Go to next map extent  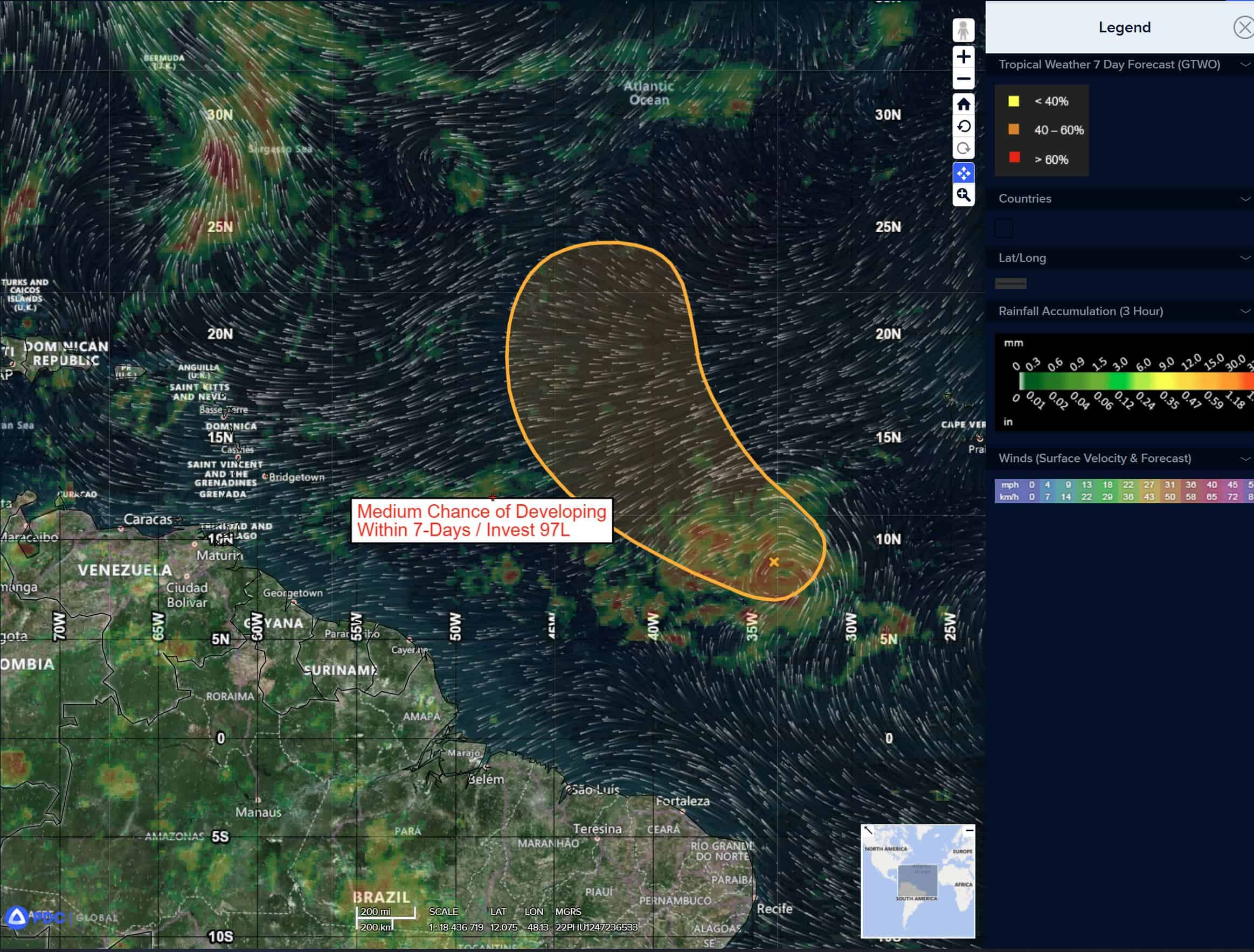click(x=963, y=149)
